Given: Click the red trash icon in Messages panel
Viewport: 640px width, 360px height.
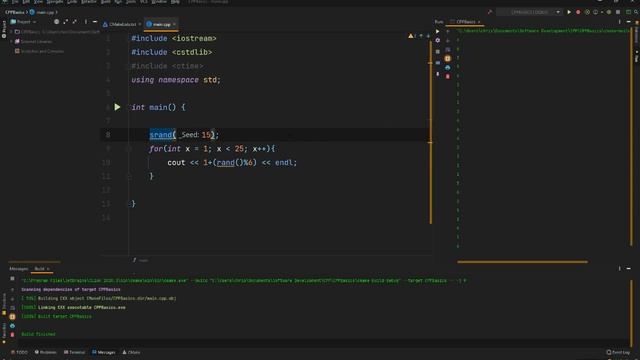Looking at the screenshot, I should (x=12, y=335).
